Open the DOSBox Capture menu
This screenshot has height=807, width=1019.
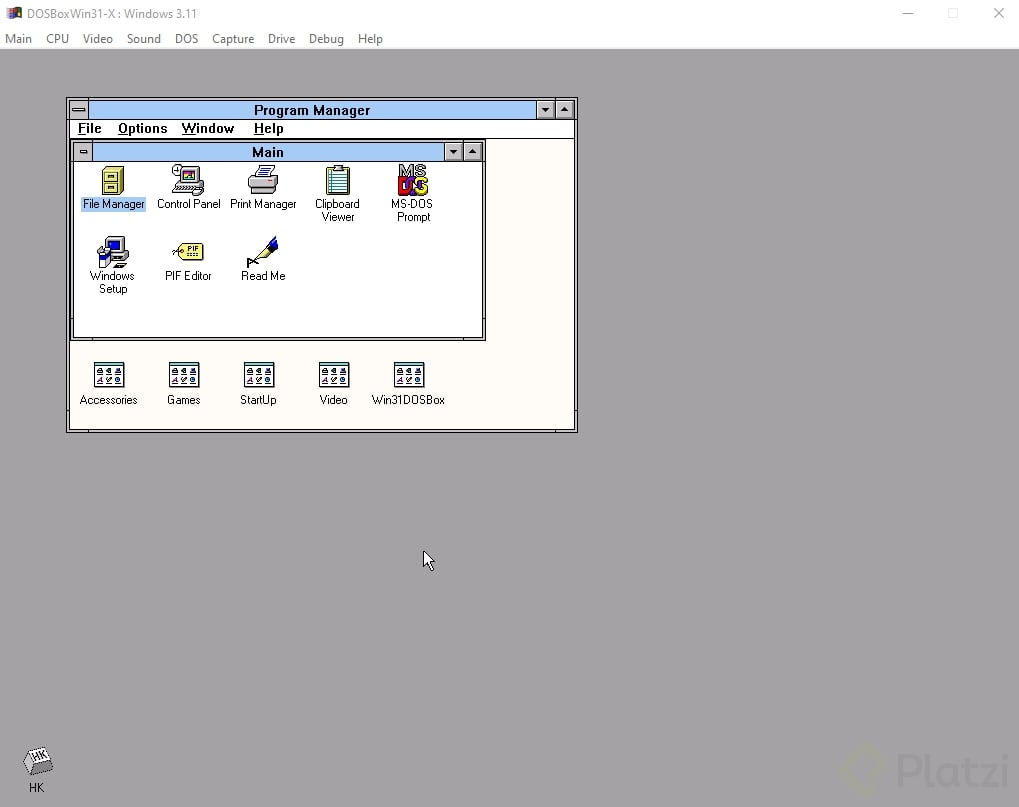[233, 39]
